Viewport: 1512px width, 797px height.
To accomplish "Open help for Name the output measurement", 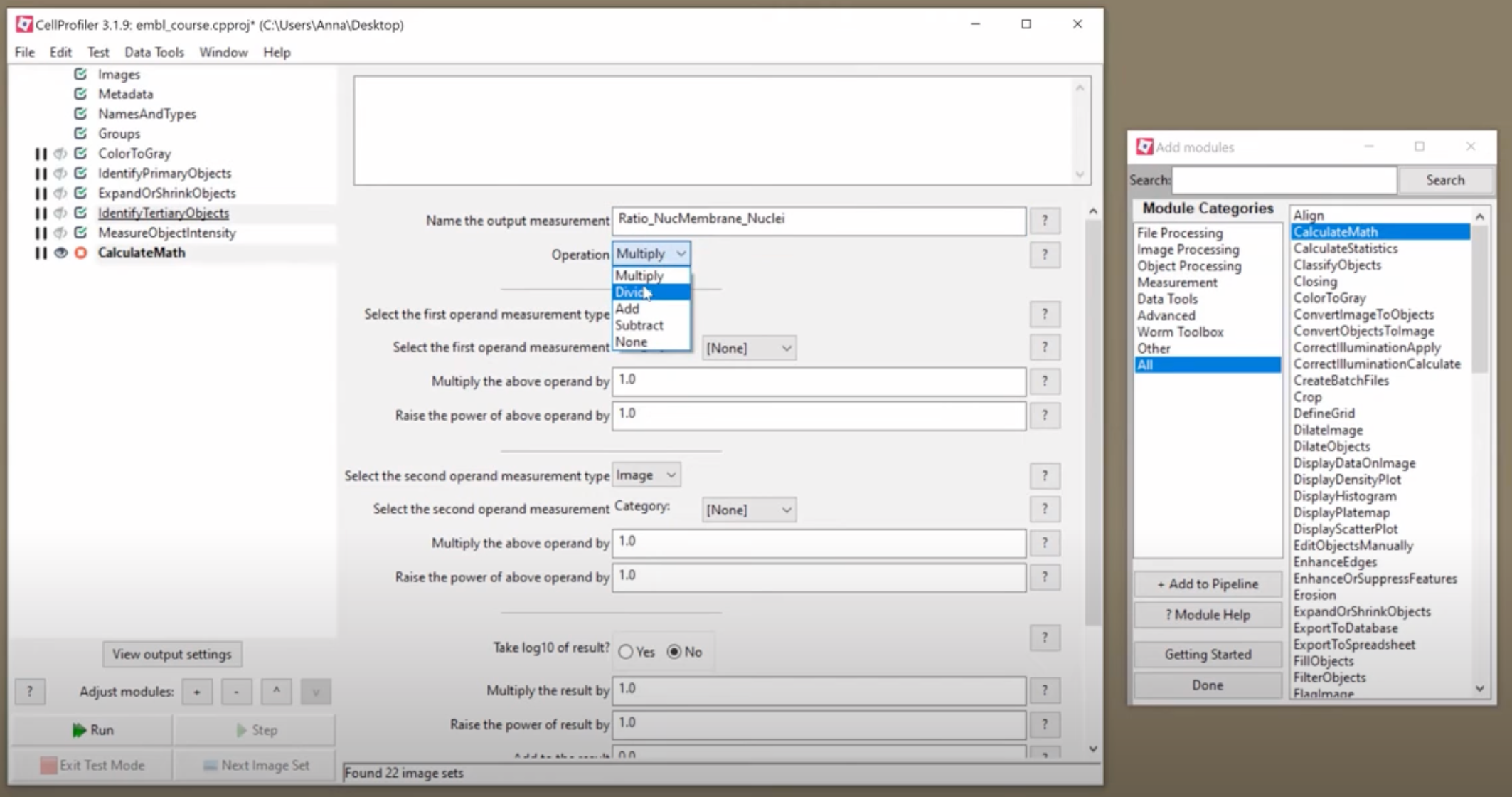I will click(1045, 221).
